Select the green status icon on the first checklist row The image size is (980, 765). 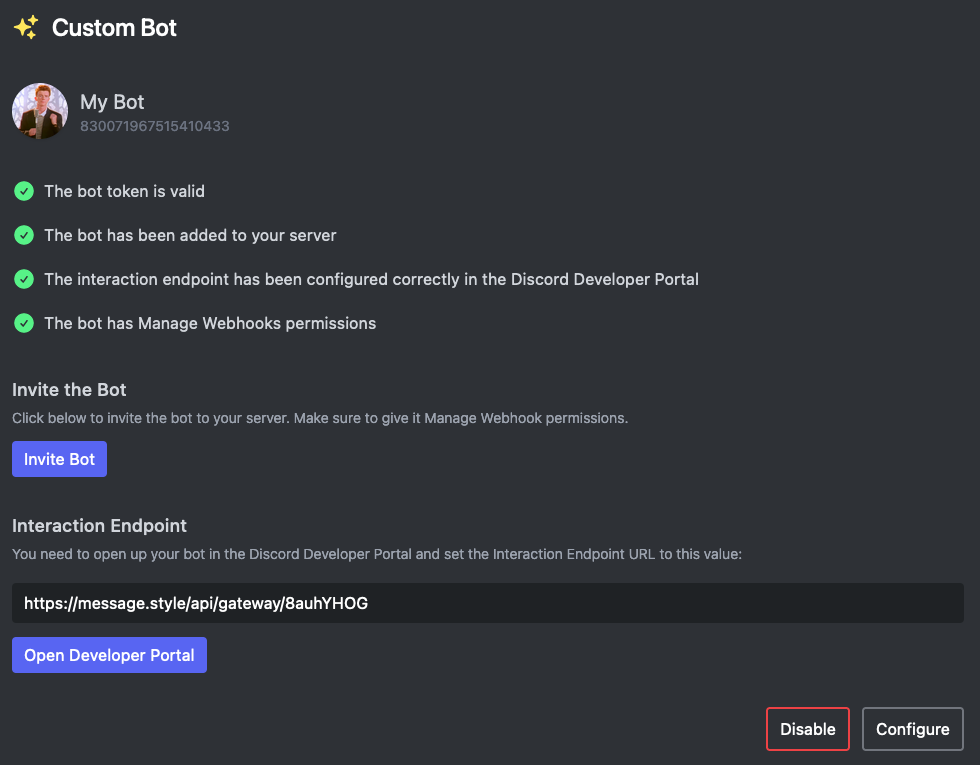[x=23, y=191]
